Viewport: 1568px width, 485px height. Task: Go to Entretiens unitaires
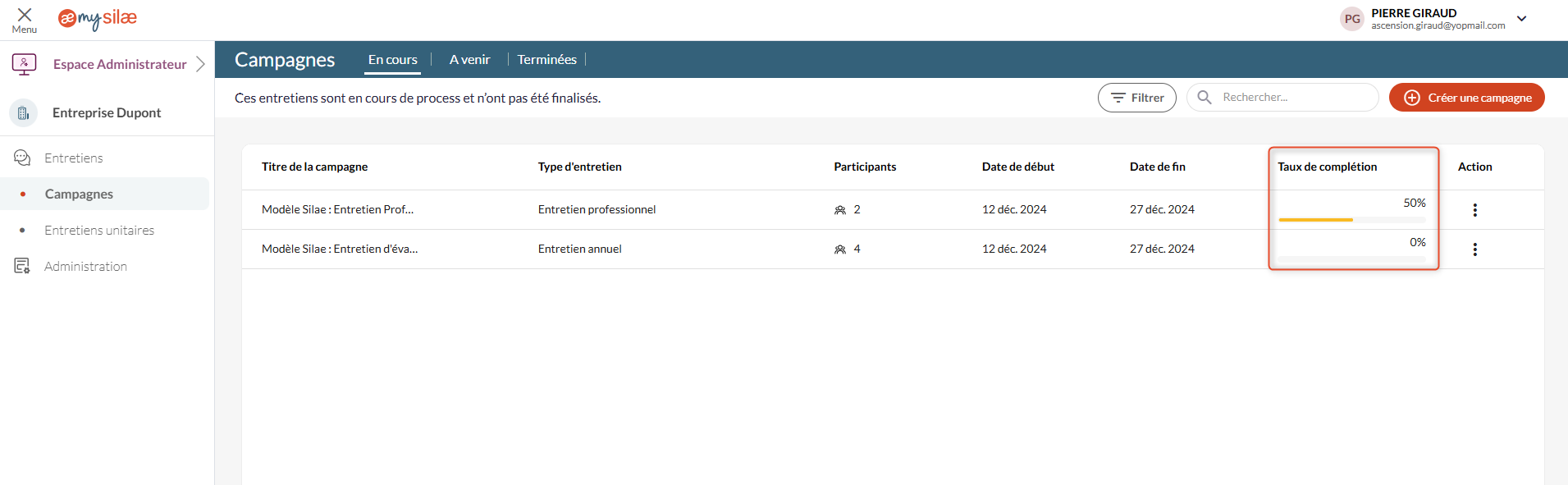pyautogui.click(x=99, y=231)
